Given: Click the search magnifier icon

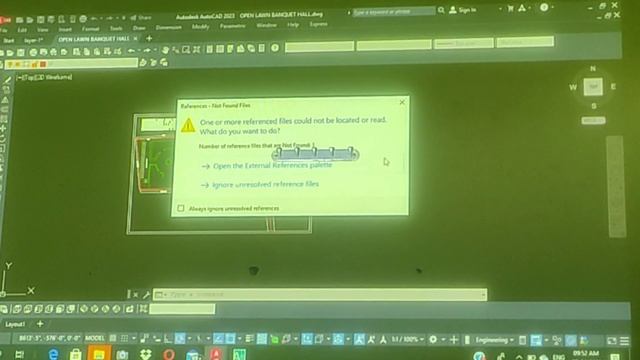Looking at the screenshot, I should 441,10.
